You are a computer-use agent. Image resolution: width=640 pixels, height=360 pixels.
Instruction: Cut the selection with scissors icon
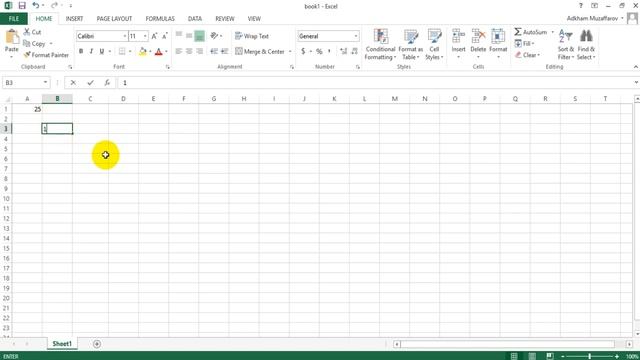point(32,32)
